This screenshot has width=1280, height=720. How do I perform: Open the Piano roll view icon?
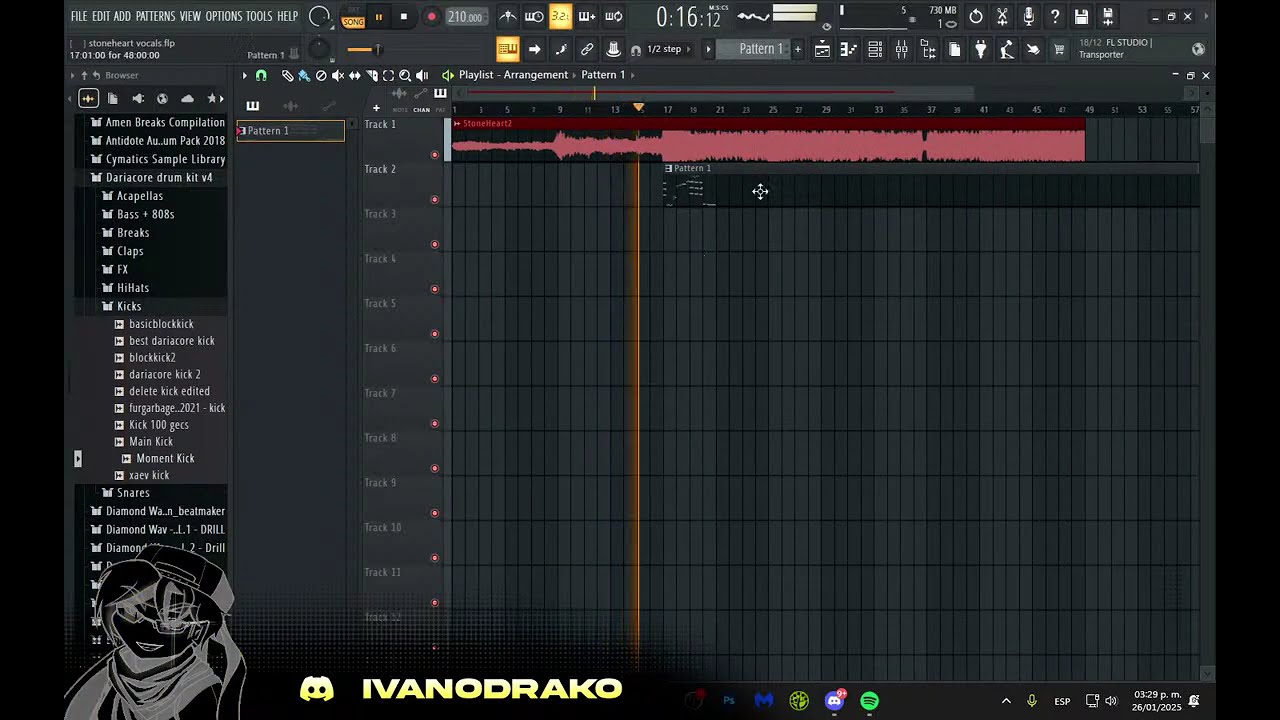pos(848,49)
